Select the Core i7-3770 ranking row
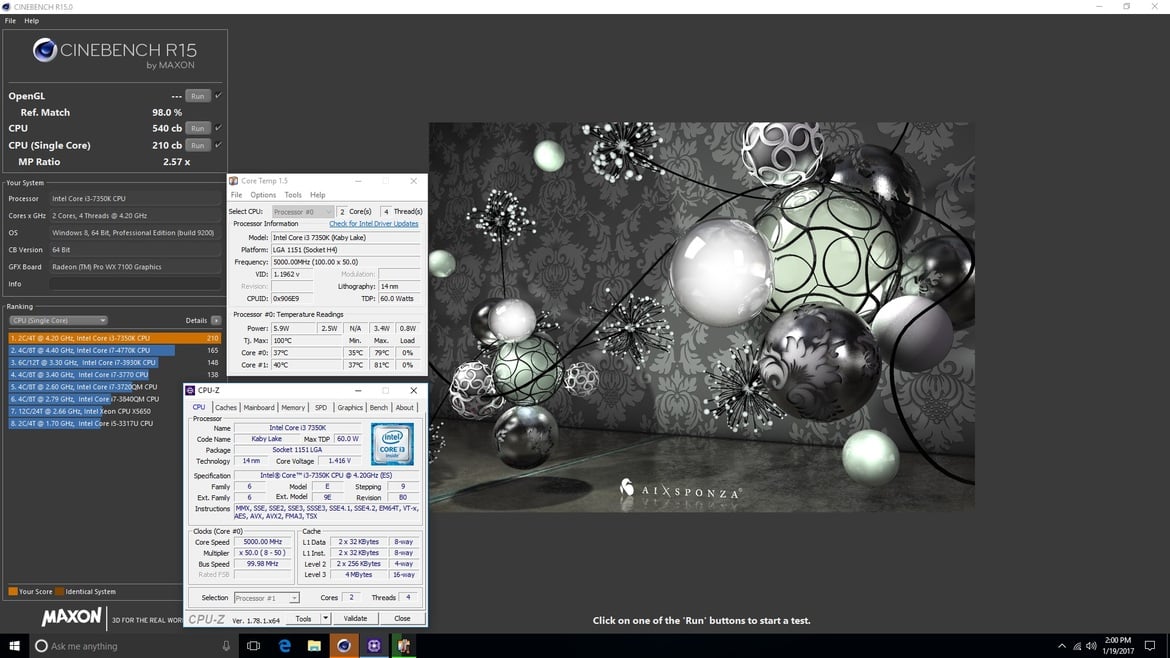The width and height of the screenshot is (1170, 658). [115, 375]
